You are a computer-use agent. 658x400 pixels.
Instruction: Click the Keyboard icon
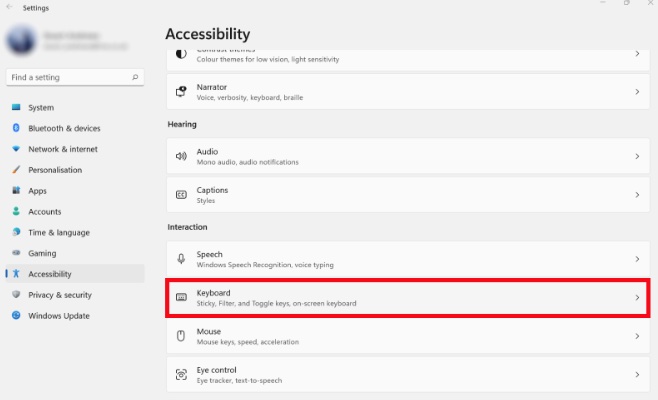pos(181,298)
